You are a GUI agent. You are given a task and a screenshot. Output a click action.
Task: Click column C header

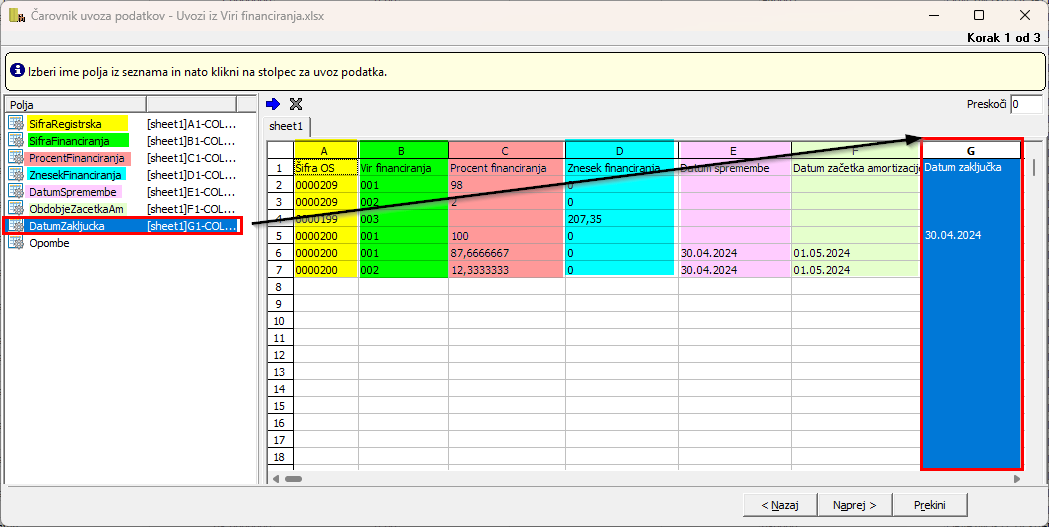[506, 150]
